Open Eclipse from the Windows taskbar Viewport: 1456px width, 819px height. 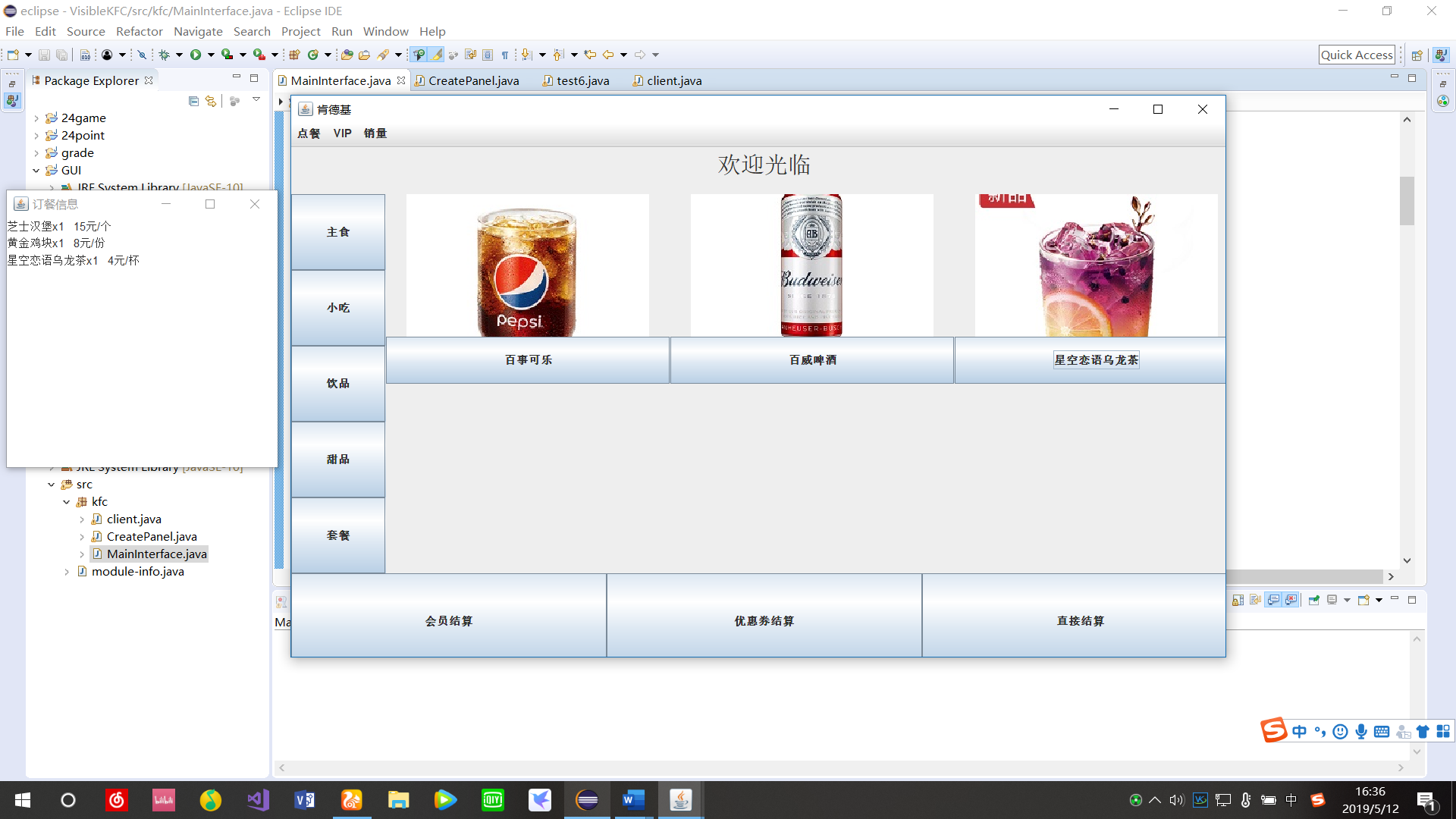click(587, 799)
